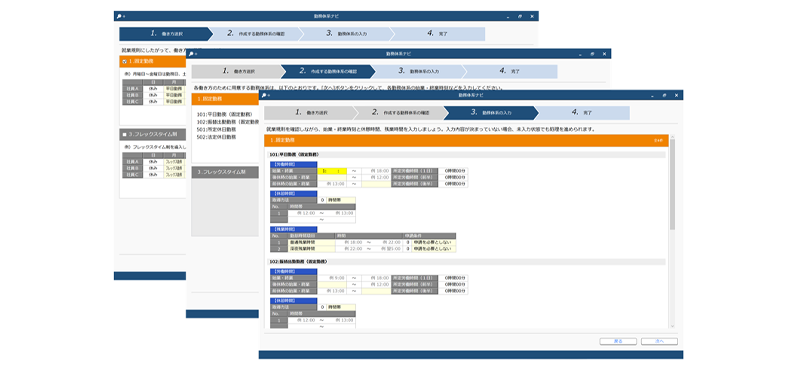Restore the rearmost 勤務体系ナビ window size
The image size is (800, 370).
(x=520, y=16)
